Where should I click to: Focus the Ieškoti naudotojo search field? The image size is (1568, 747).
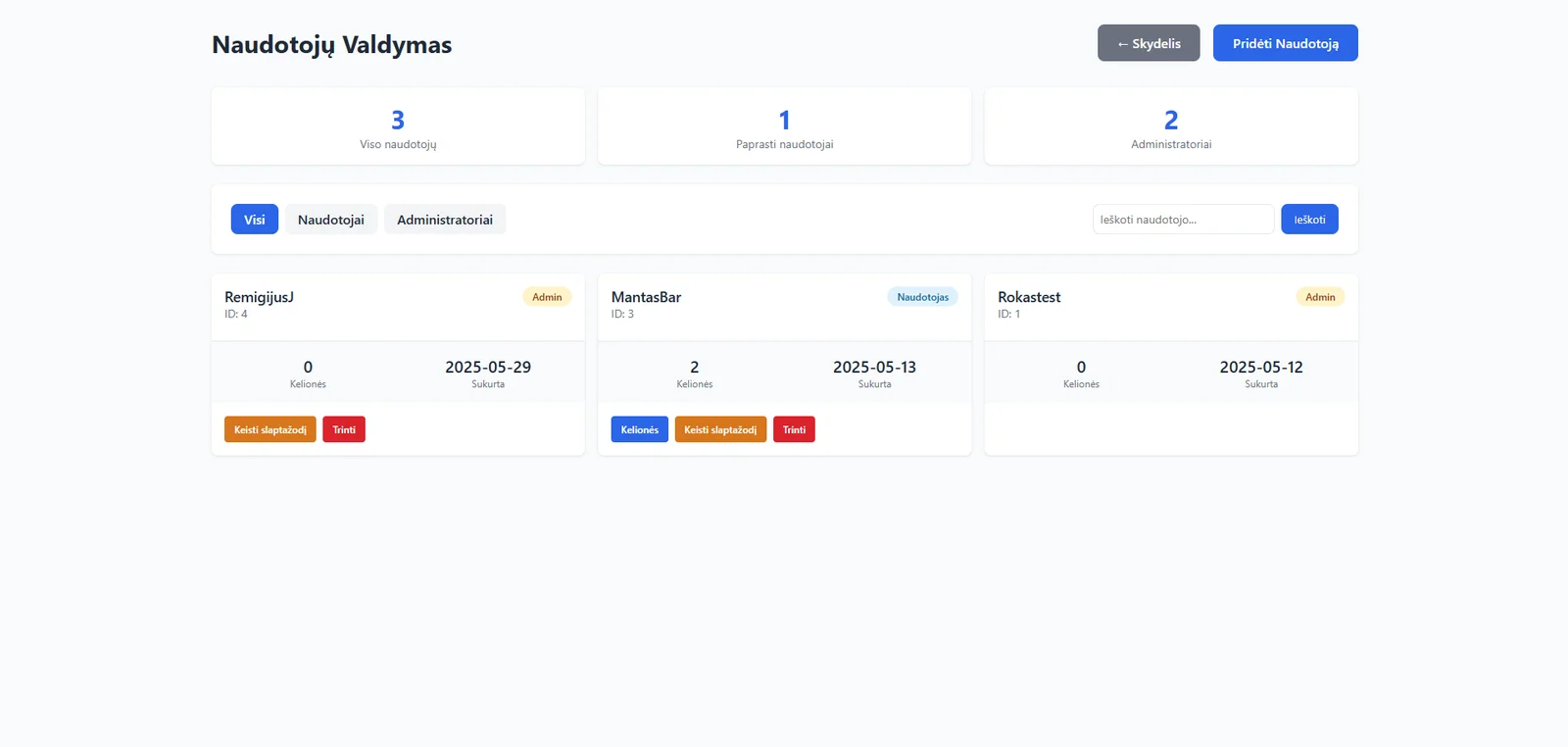click(1183, 220)
